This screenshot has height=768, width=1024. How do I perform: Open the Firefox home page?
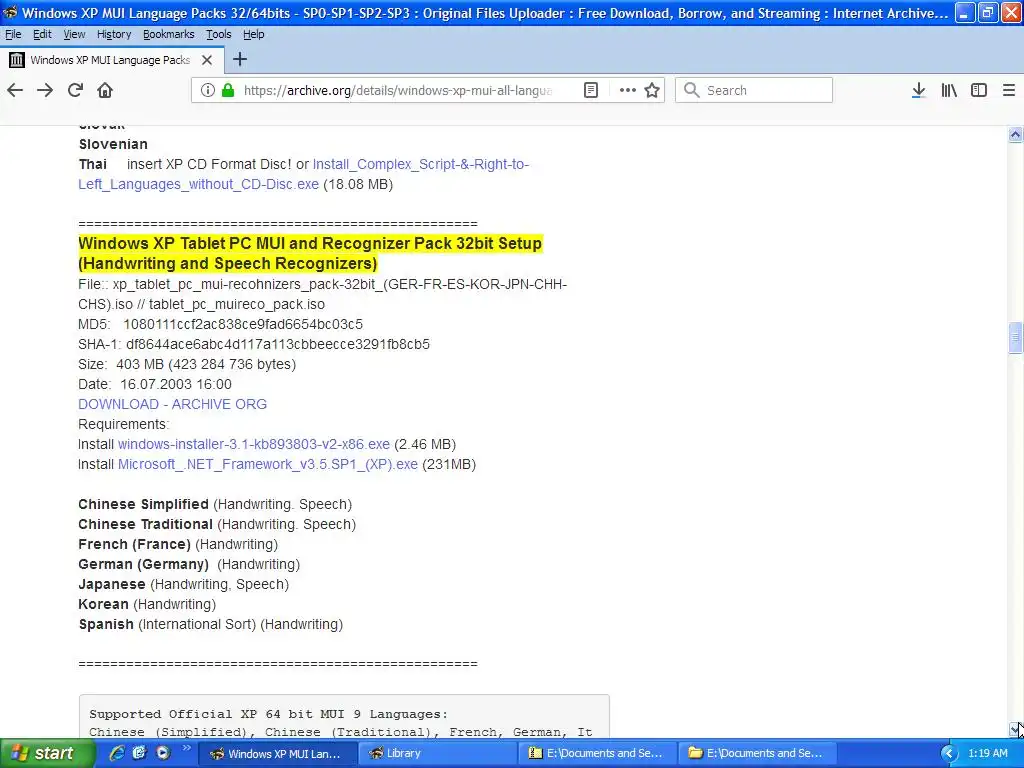[105, 90]
